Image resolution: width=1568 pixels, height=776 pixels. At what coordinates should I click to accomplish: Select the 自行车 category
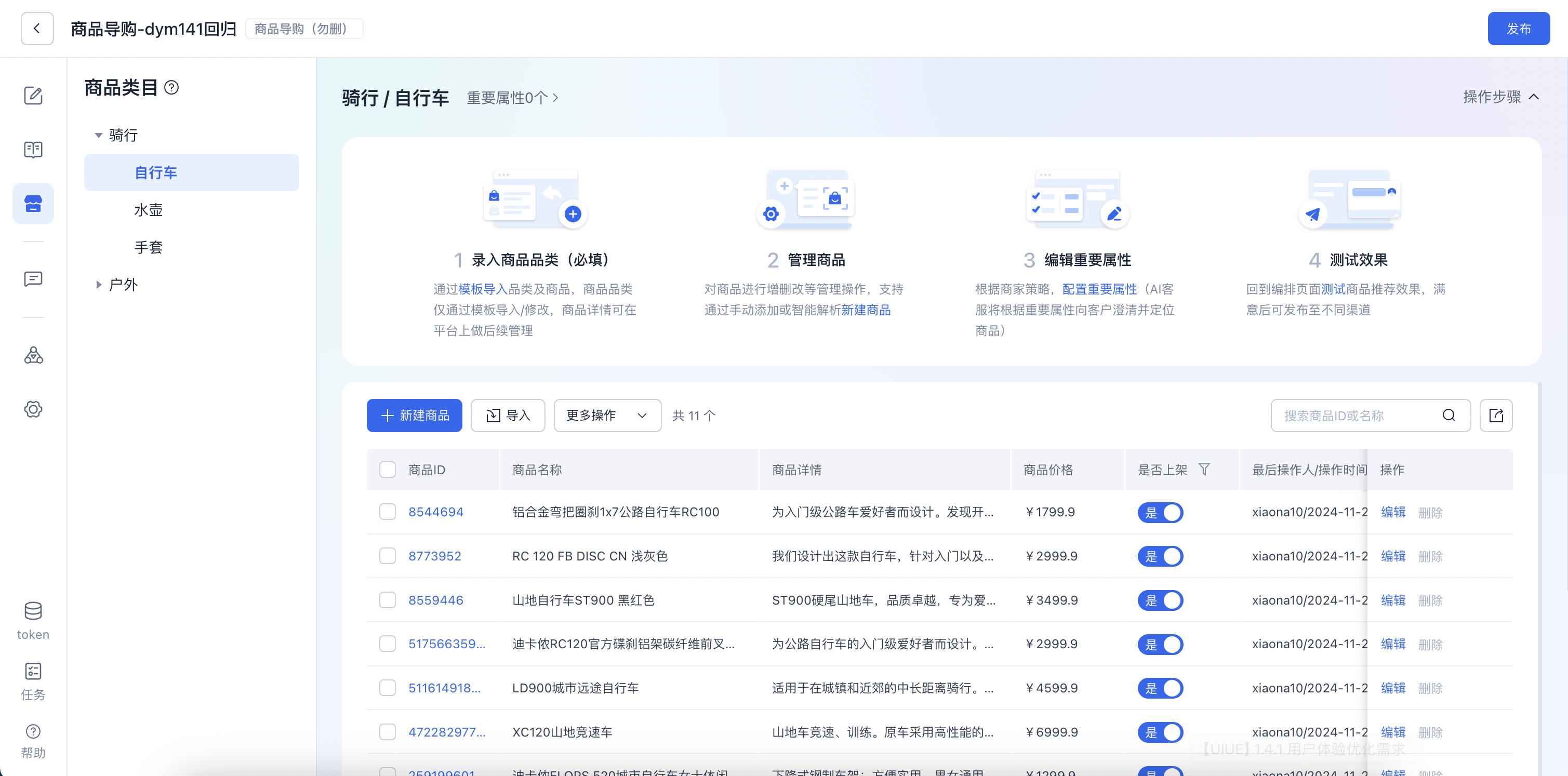[191, 172]
